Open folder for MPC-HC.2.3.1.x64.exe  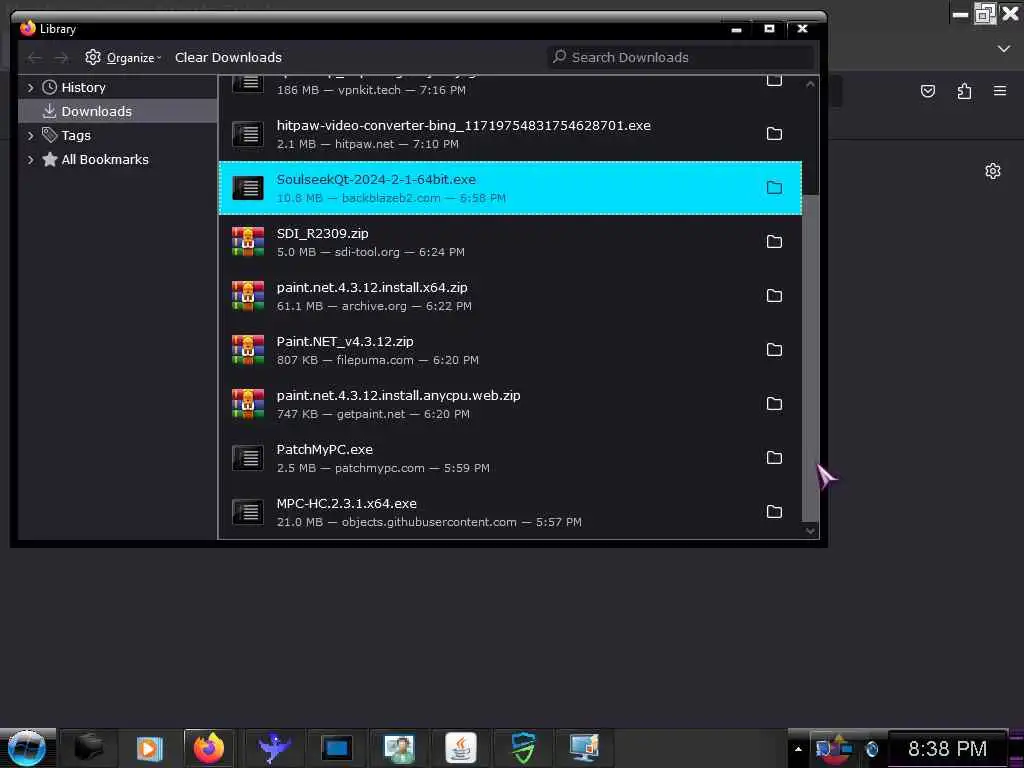pos(774,512)
